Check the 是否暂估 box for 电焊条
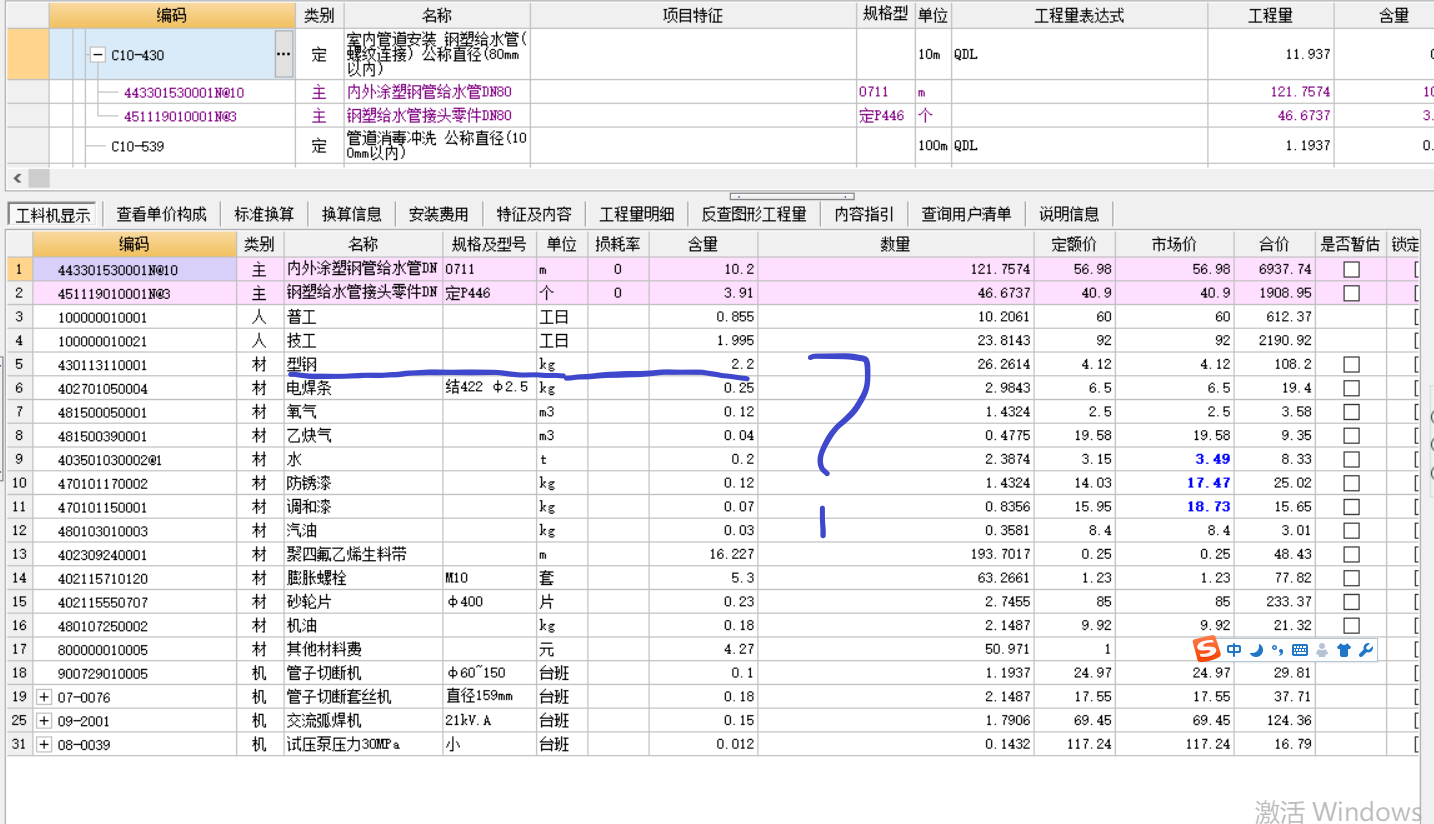The height and width of the screenshot is (824, 1434). point(1351,388)
